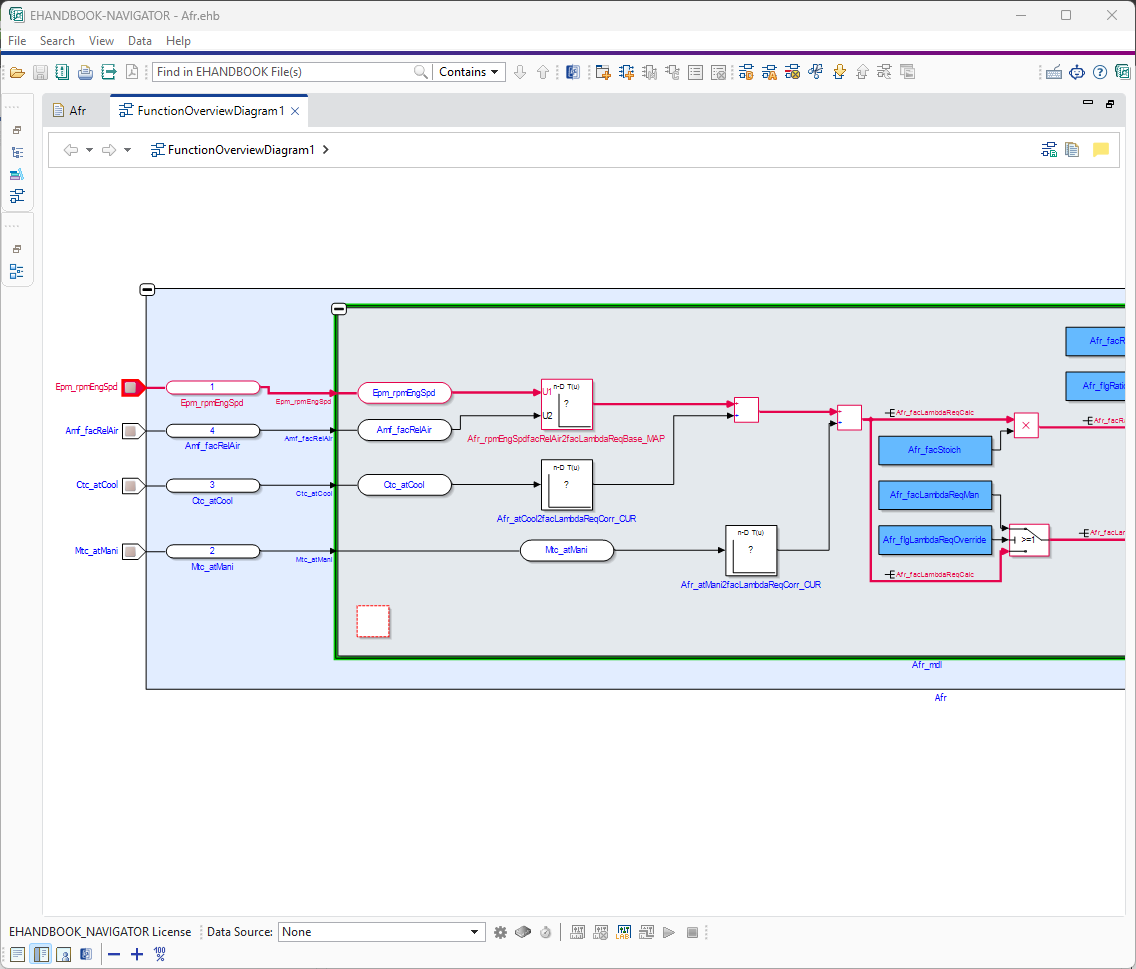Click the robot assistant icon next to the Help icon
The width and height of the screenshot is (1136, 969).
[x=1077, y=72]
